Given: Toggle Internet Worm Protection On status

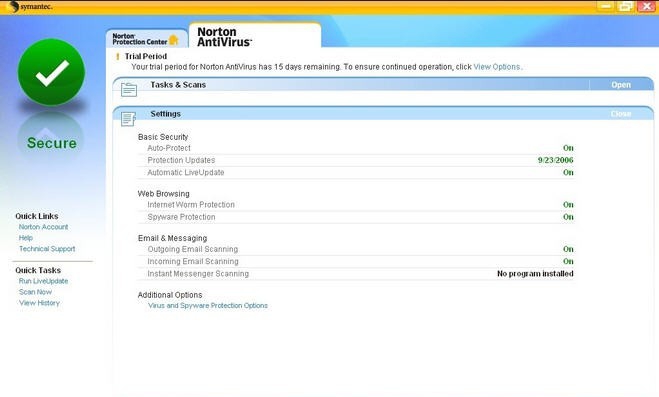Looking at the screenshot, I should click(x=568, y=205).
